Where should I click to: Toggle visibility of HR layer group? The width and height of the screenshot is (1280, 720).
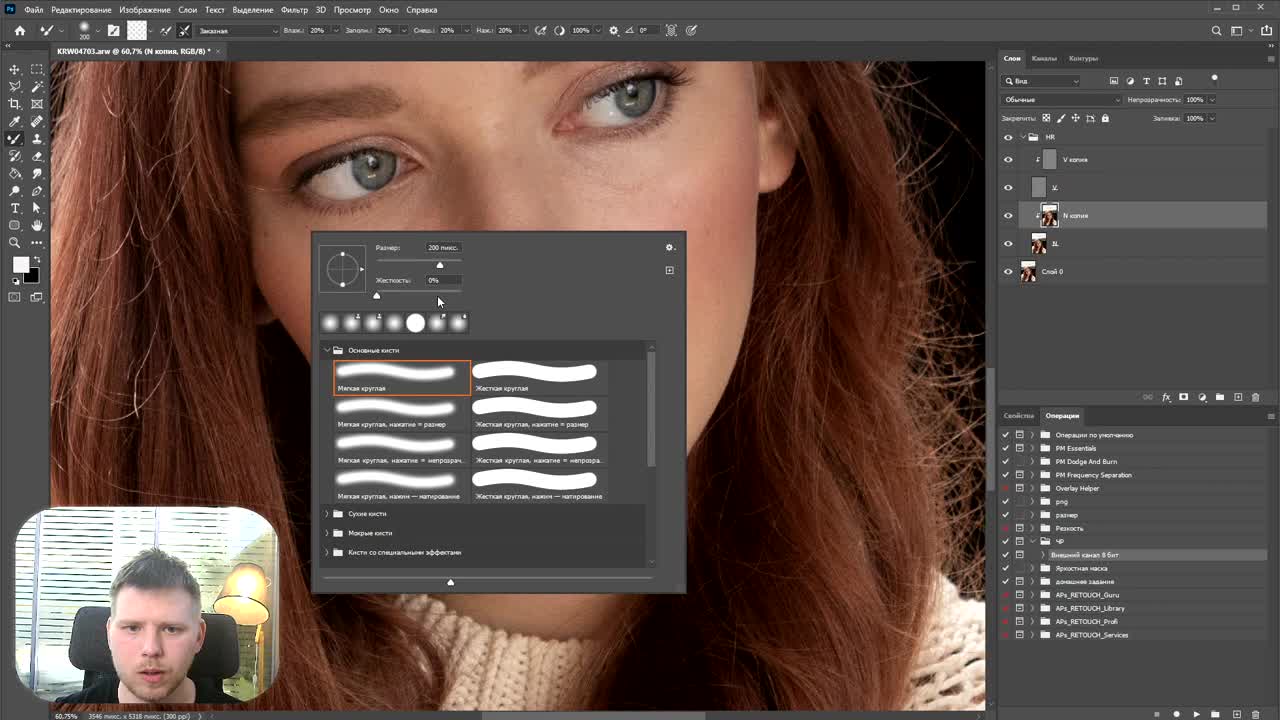pos(1008,137)
